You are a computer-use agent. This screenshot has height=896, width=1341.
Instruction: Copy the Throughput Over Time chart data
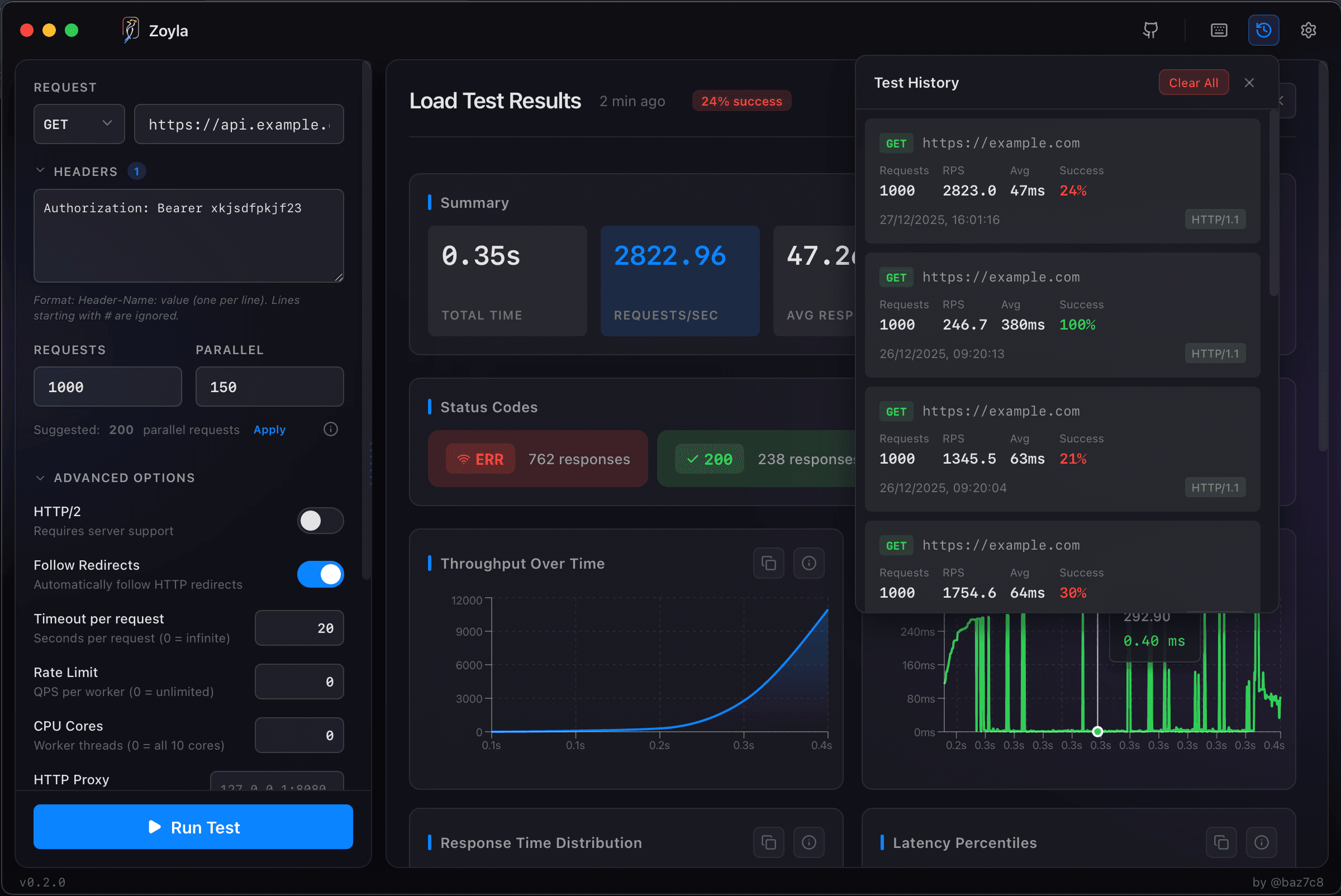(x=768, y=563)
